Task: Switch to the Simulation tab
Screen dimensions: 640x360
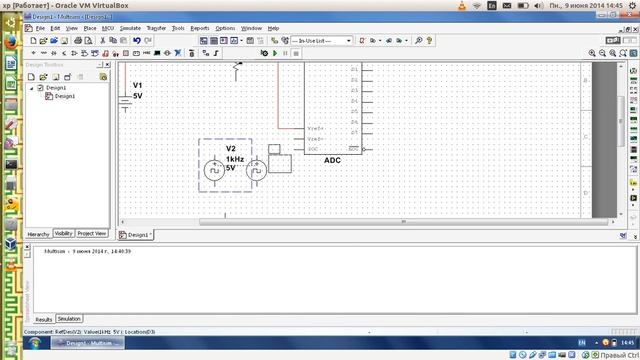Action: pyautogui.click(x=69, y=318)
